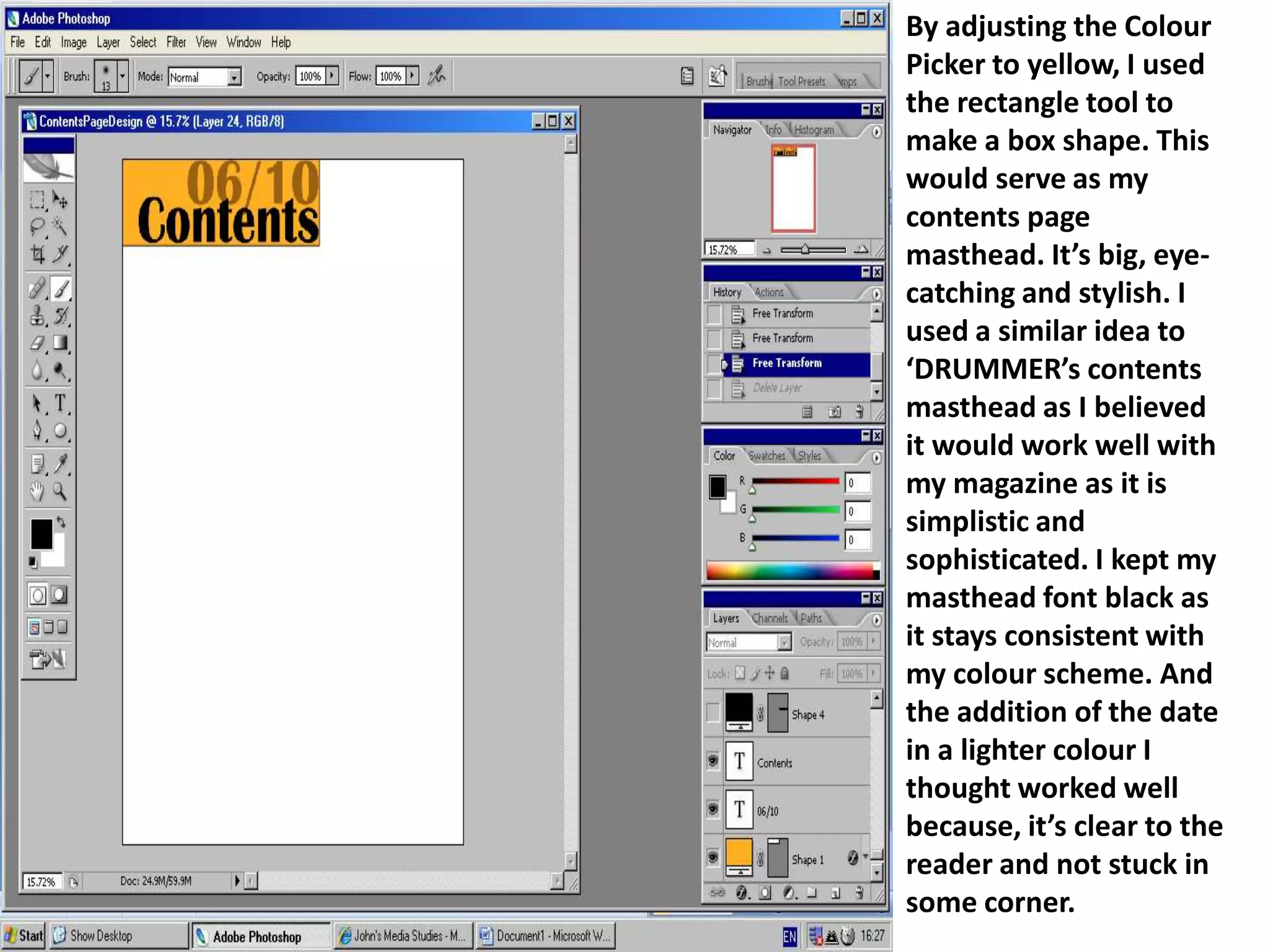Screen dimensions: 1270x952
Task: Select the Lasso tool
Action: 37,227
